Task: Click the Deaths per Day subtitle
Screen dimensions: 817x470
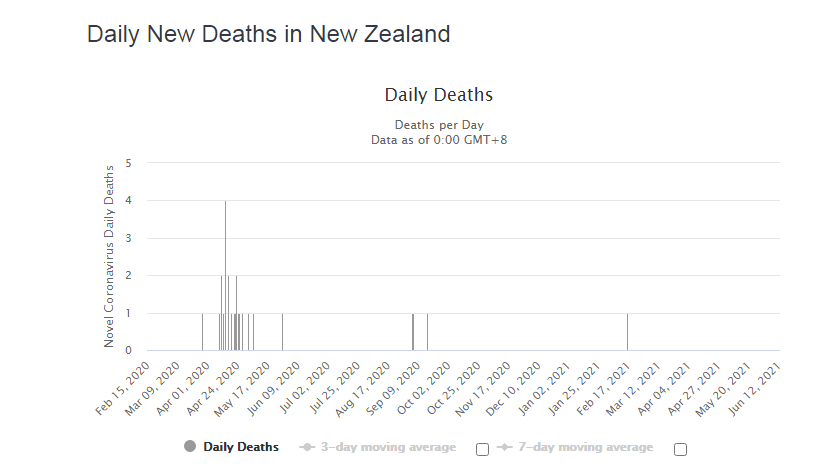Action: pyautogui.click(x=438, y=125)
